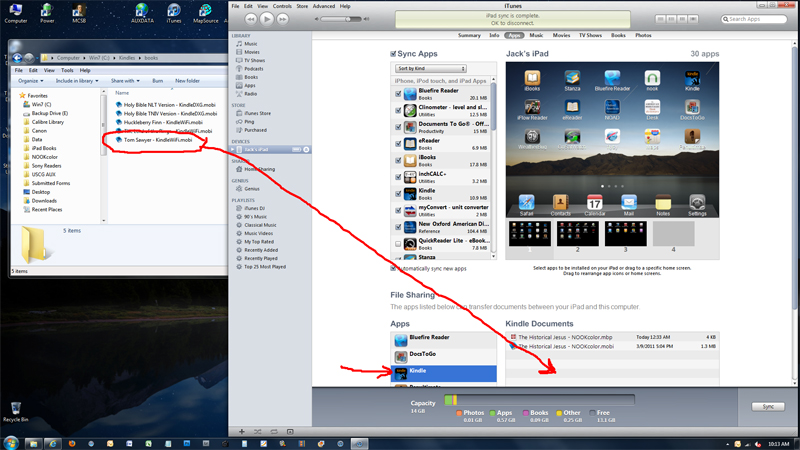Select the Stanza app icon on iPad preview
The image size is (800, 450).
(572, 78)
